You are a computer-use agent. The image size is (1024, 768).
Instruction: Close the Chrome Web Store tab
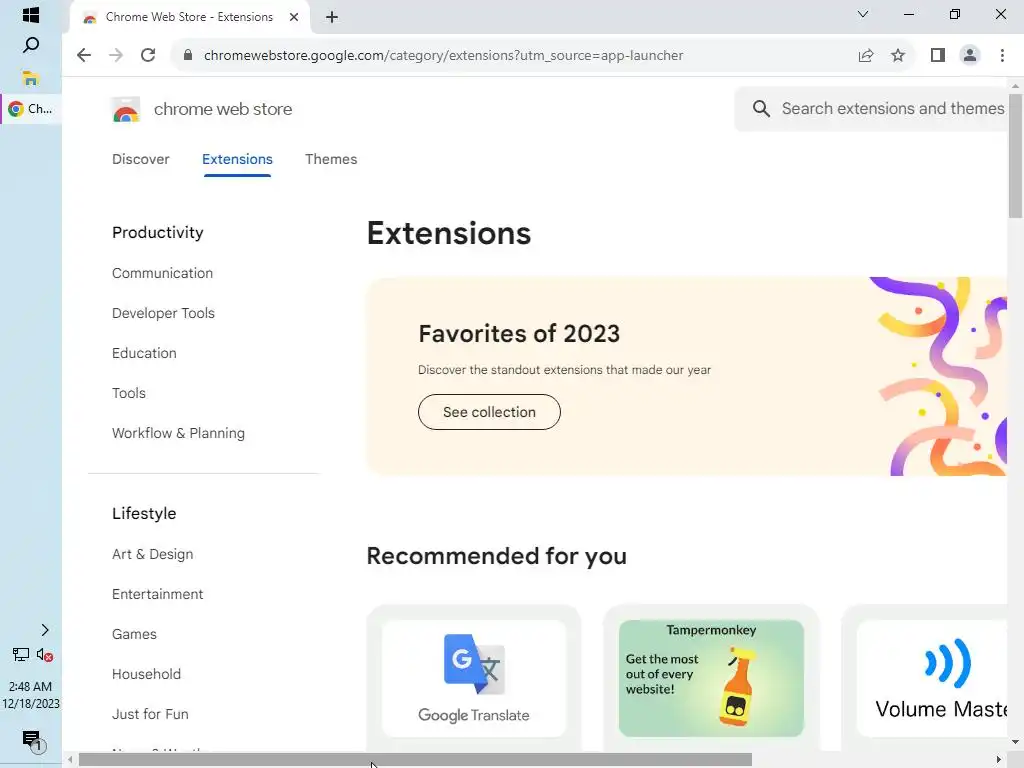(x=294, y=17)
